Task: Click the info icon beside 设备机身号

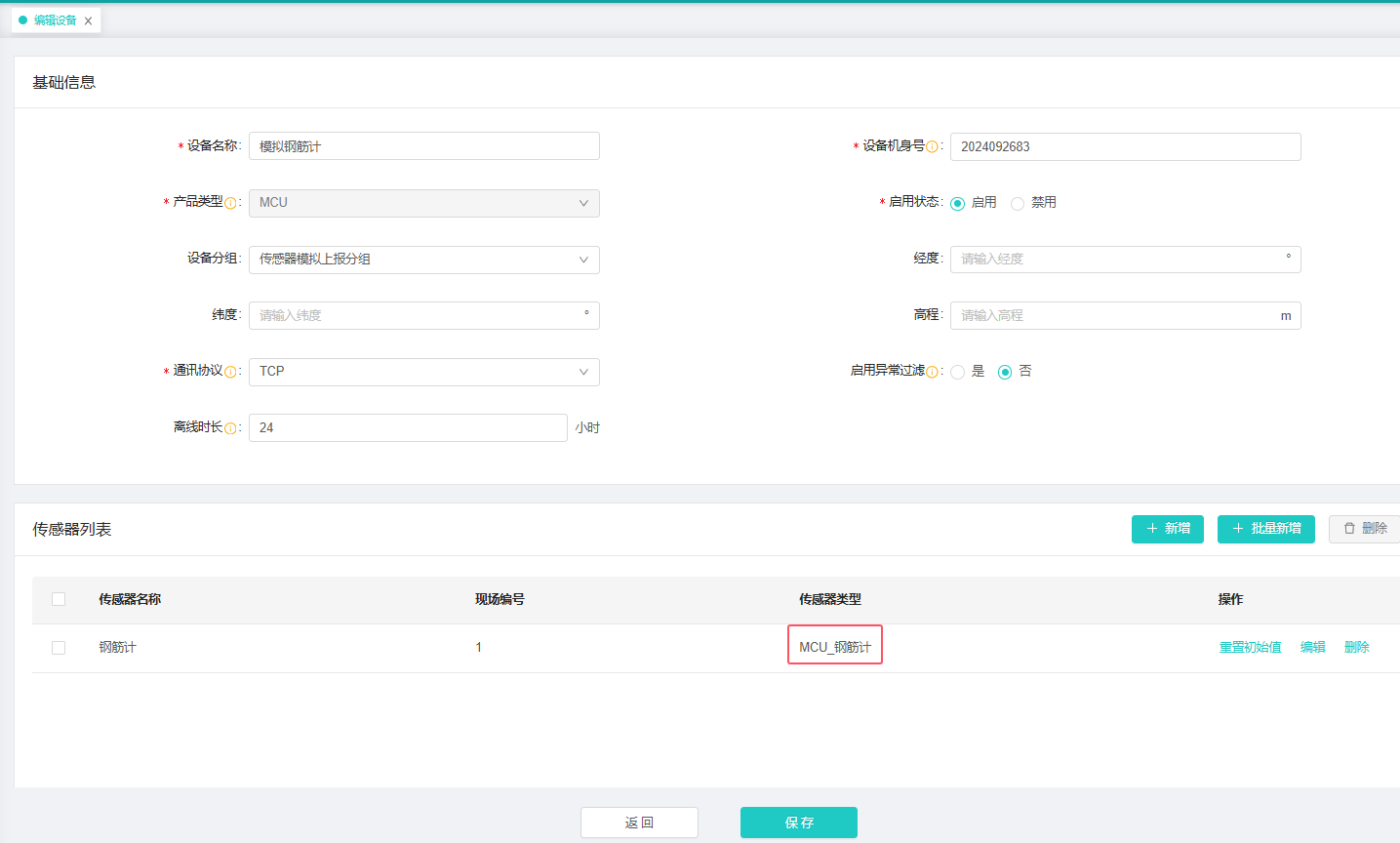Action: coord(932,147)
